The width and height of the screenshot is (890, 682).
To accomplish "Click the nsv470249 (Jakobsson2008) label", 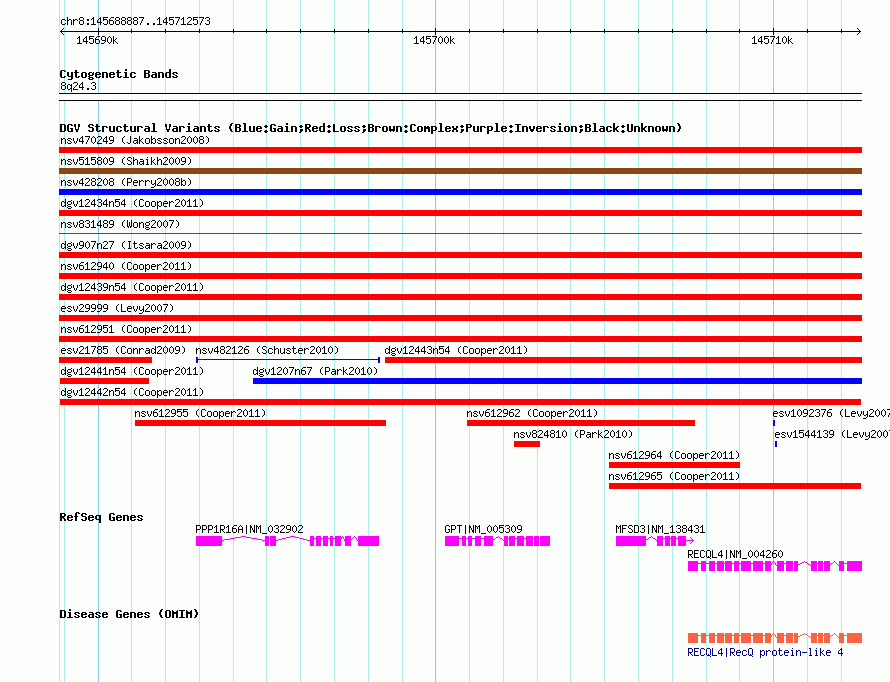I will coord(135,140).
